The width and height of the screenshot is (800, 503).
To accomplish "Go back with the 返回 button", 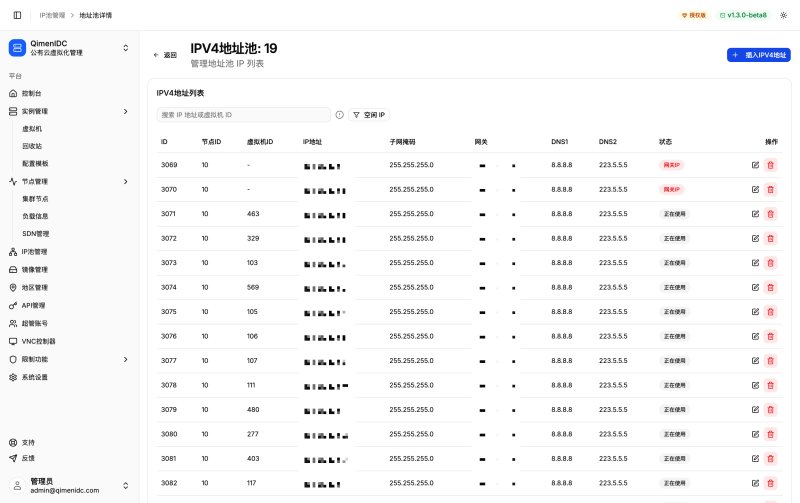I will pos(165,55).
